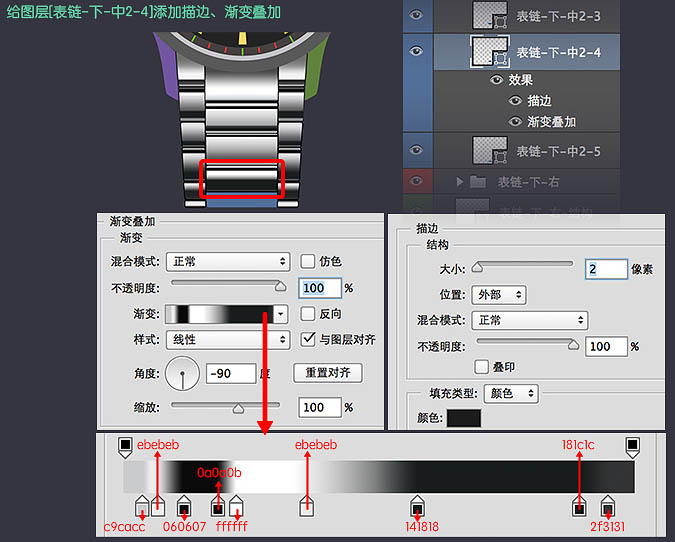The height and width of the screenshot is (542, 675).
Task: Select the 141818 color stop
Action: (x=417, y=507)
